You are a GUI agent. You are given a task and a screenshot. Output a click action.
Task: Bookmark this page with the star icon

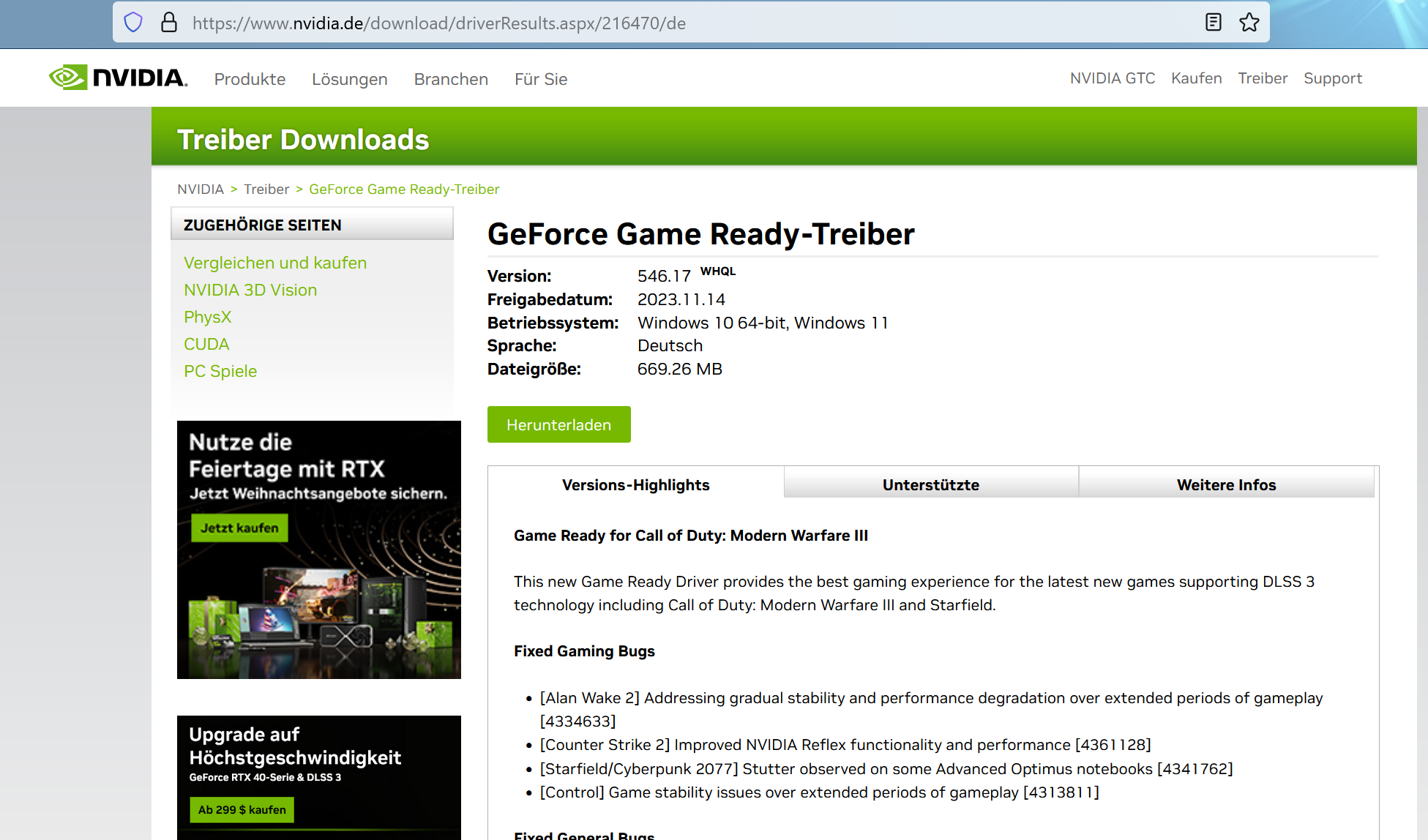(x=1249, y=23)
